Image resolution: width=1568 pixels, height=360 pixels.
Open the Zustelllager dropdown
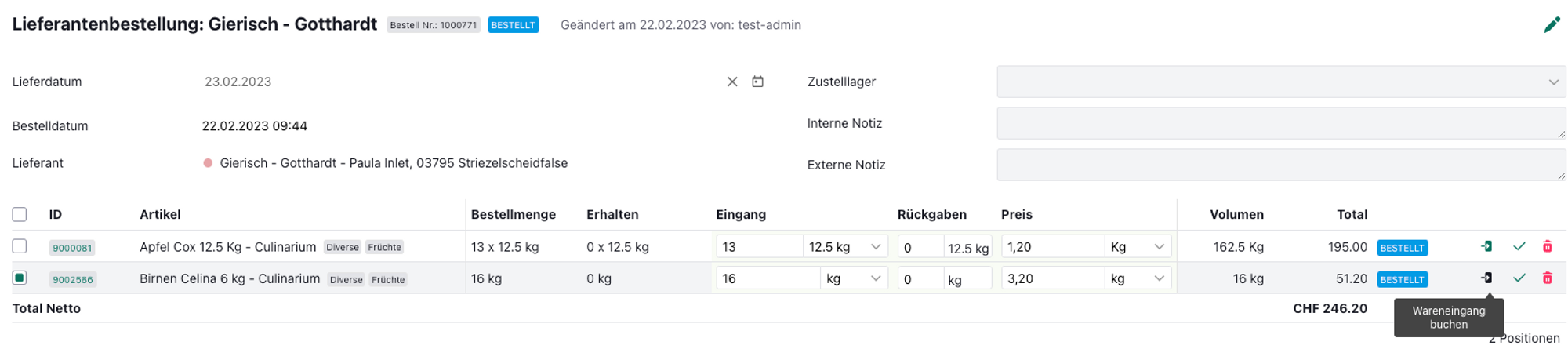click(x=1280, y=82)
